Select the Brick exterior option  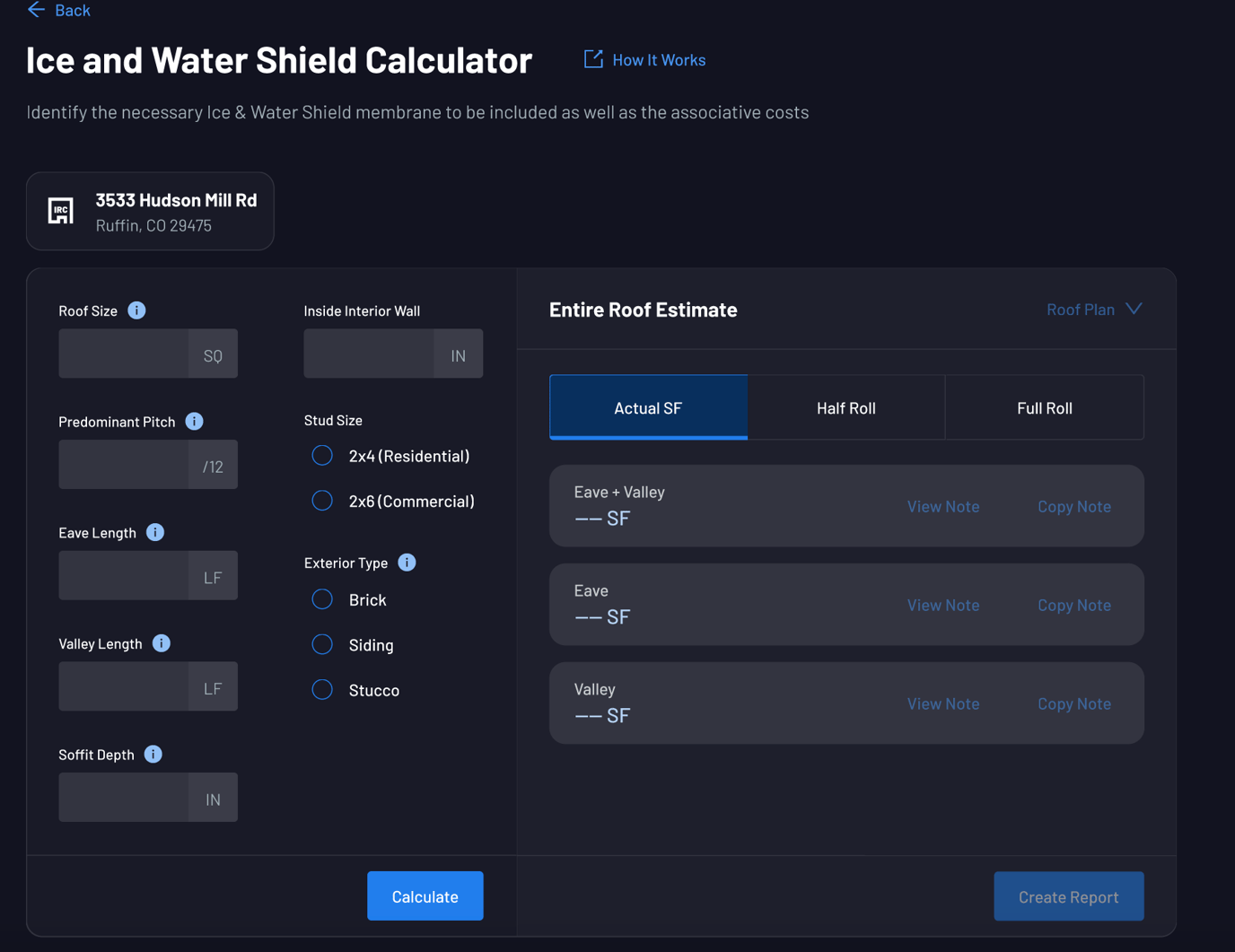322,598
